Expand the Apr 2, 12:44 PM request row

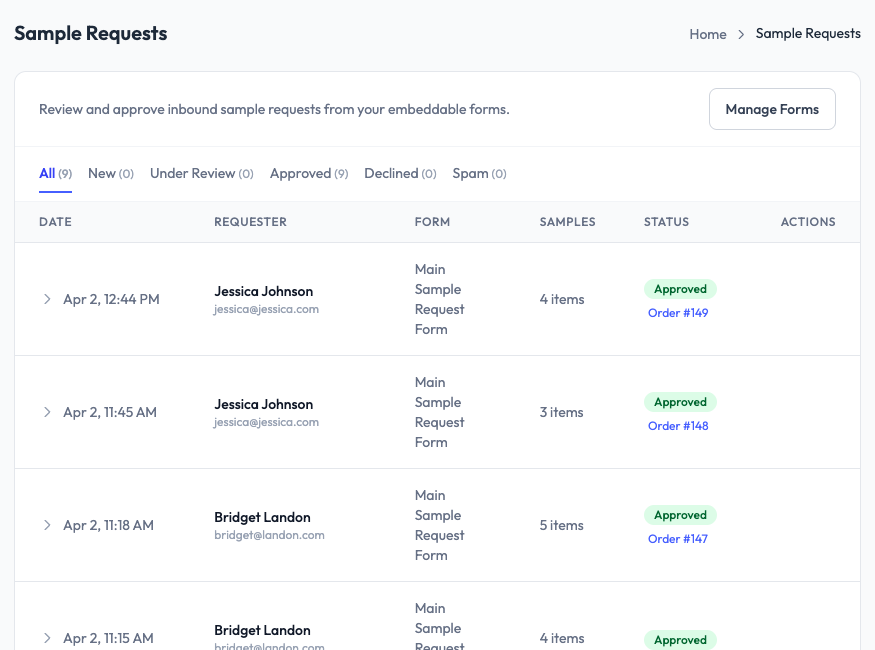click(47, 298)
